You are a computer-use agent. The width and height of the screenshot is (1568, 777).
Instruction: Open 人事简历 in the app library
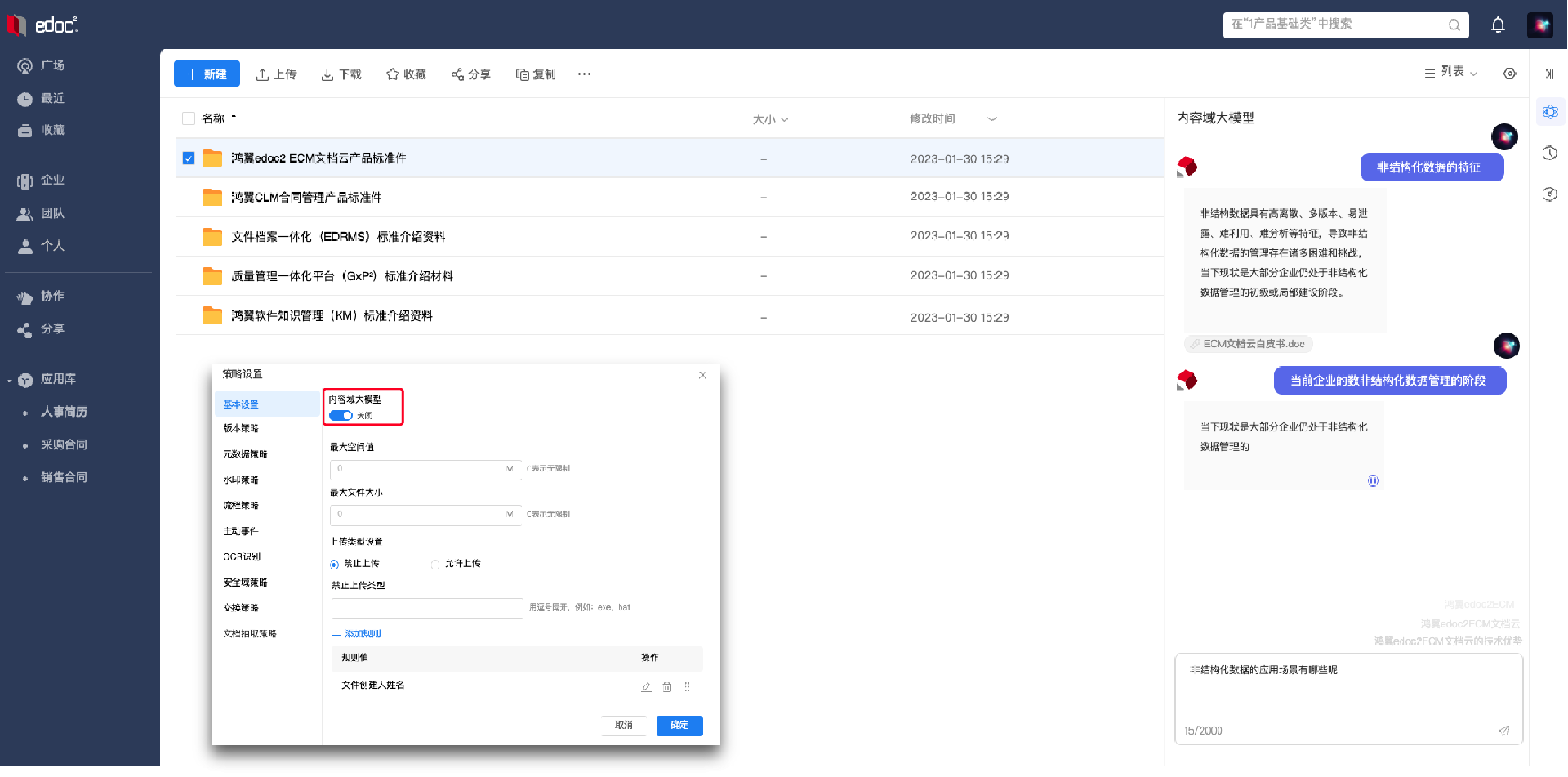[64, 412]
